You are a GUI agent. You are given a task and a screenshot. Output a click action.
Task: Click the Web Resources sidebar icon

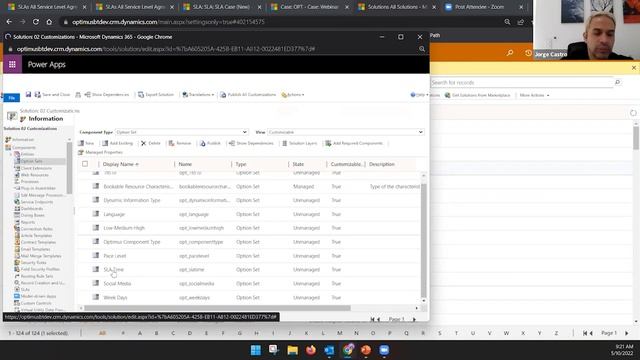17,175
